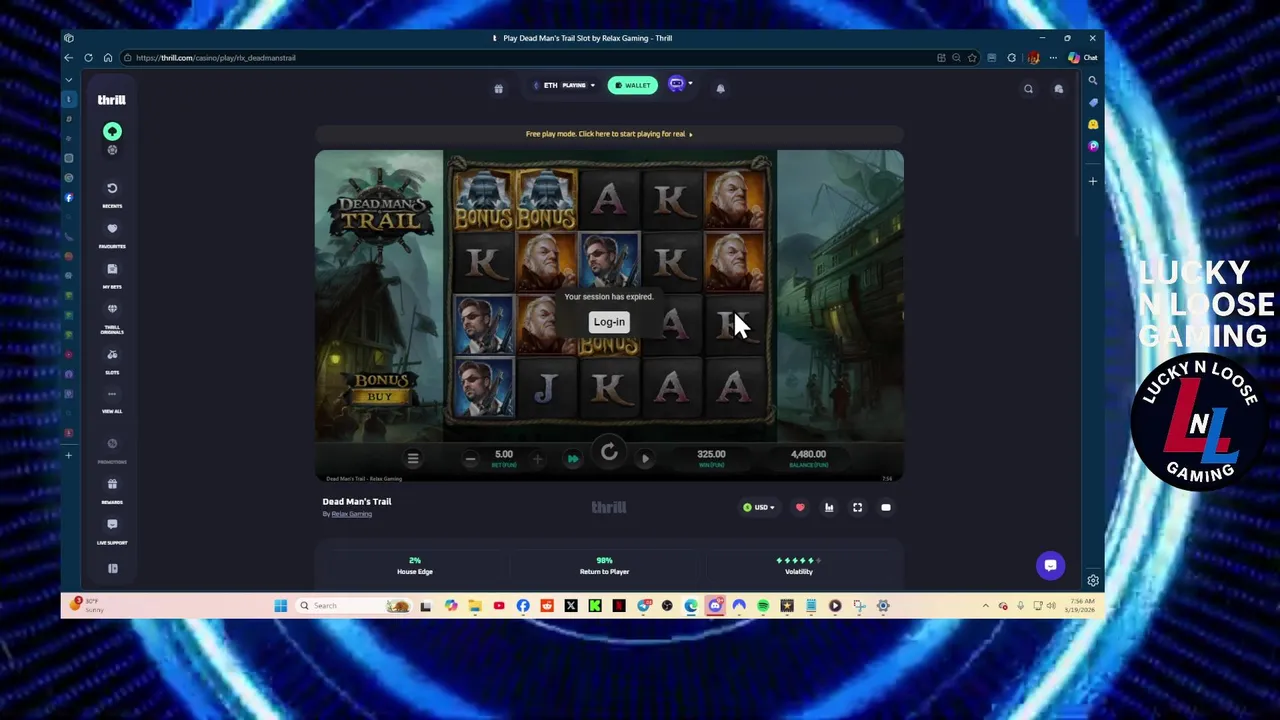This screenshot has height=720, width=1280.
Task: Select the Sports ball icon in sidebar
Action: point(112,150)
